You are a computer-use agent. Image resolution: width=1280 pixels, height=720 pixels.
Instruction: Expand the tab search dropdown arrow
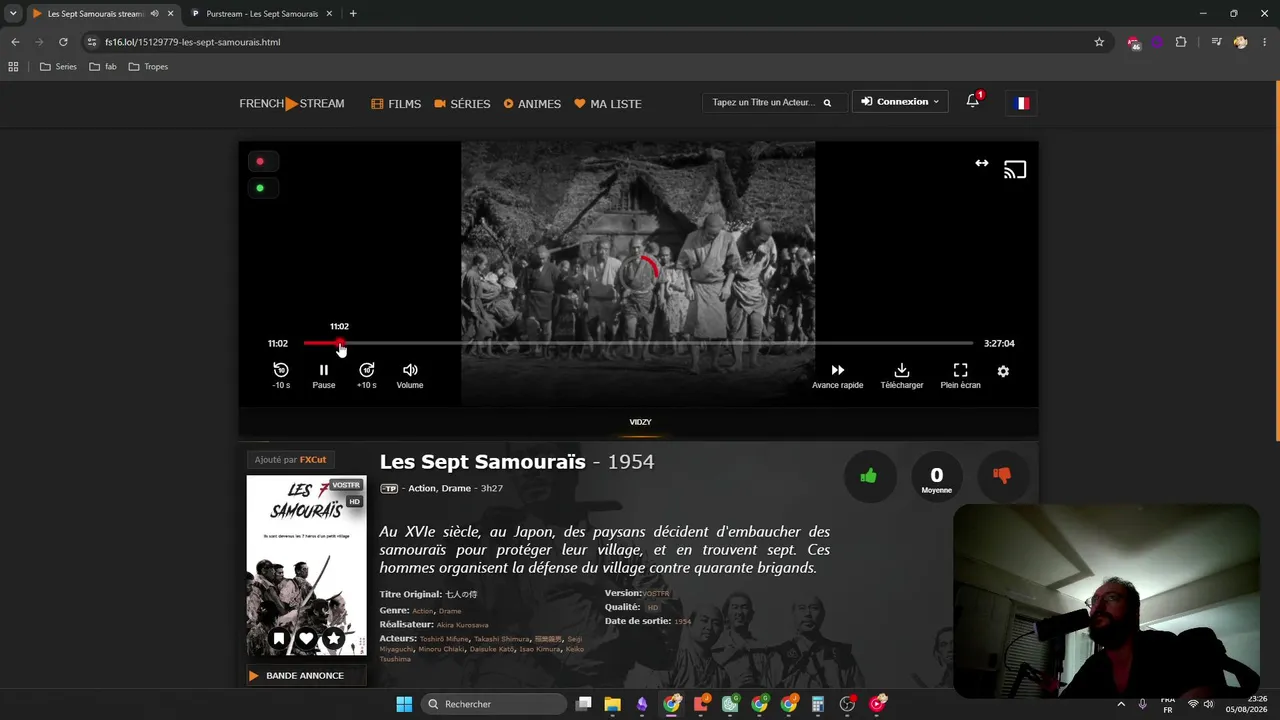click(x=13, y=14)
